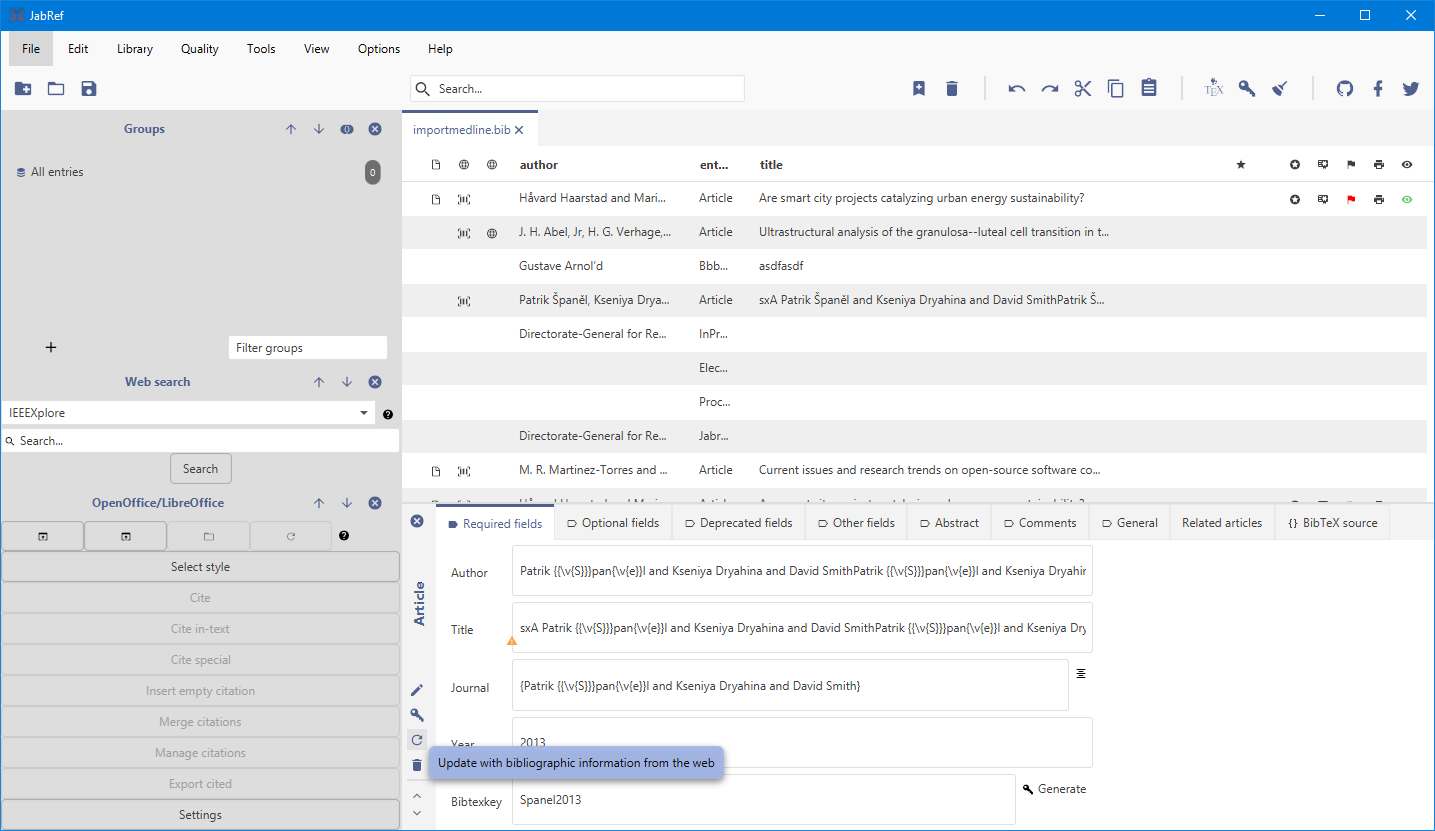This screenshot has height=831, width=1435.
Task: Move Groups panel down
Action: (x=319, y=129)
